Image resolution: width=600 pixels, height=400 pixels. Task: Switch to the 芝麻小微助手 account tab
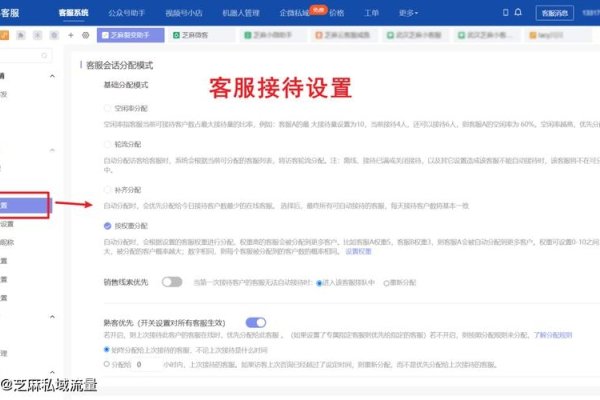(x=274, y=35)
